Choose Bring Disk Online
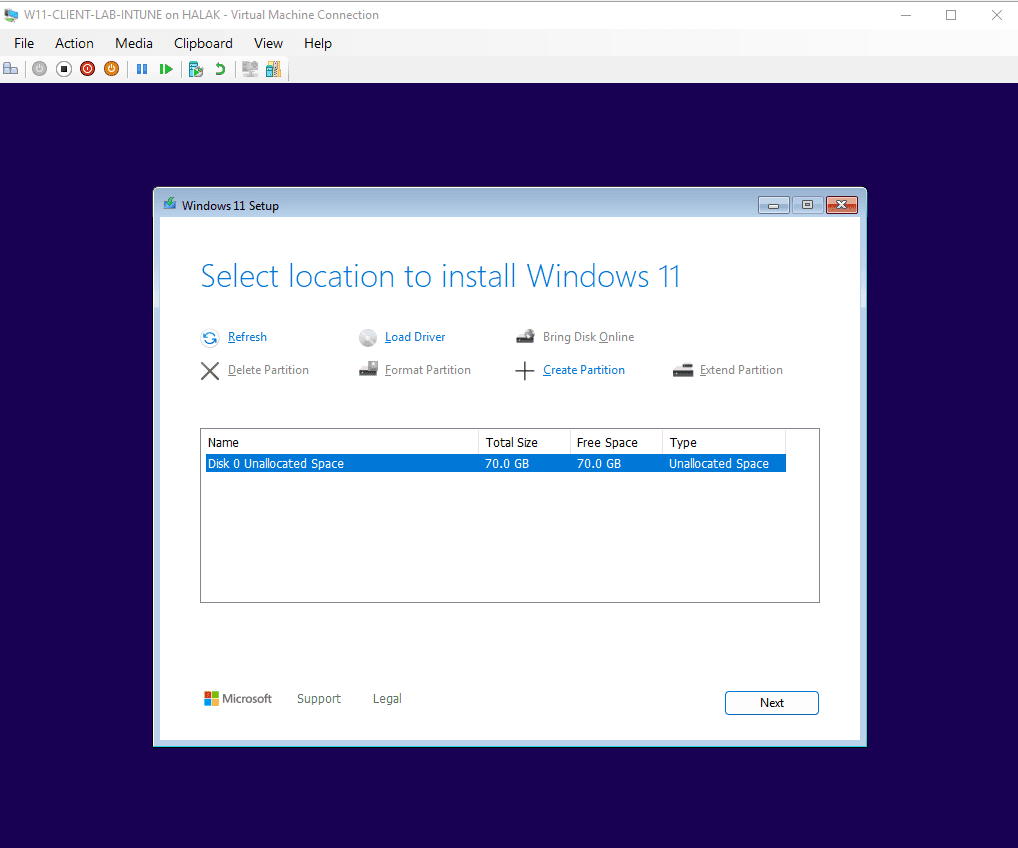Image resolution: width=1018 pixels, height=848 pixels. pyautogui.click(x=588, y=337)
